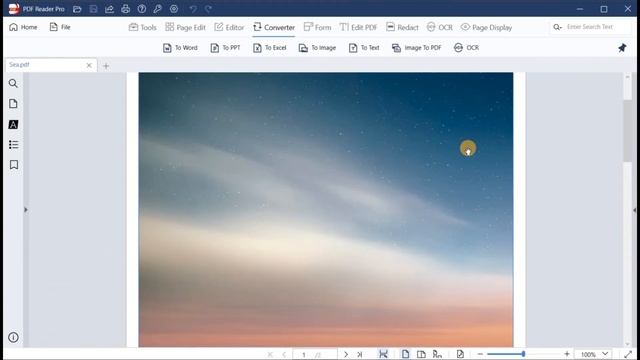The width and height of the screenshot is (640, 360).
Task: Choose Image To PDF converter
Action: 417,48
